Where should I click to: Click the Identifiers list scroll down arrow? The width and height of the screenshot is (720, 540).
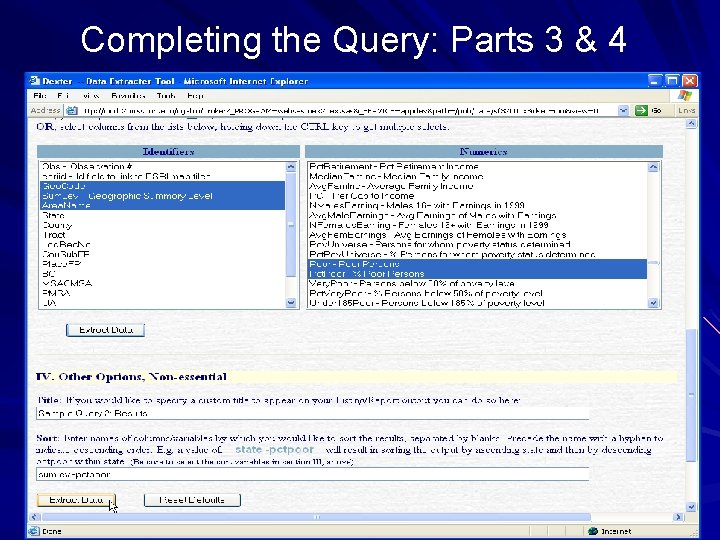(x=291, y=303)
